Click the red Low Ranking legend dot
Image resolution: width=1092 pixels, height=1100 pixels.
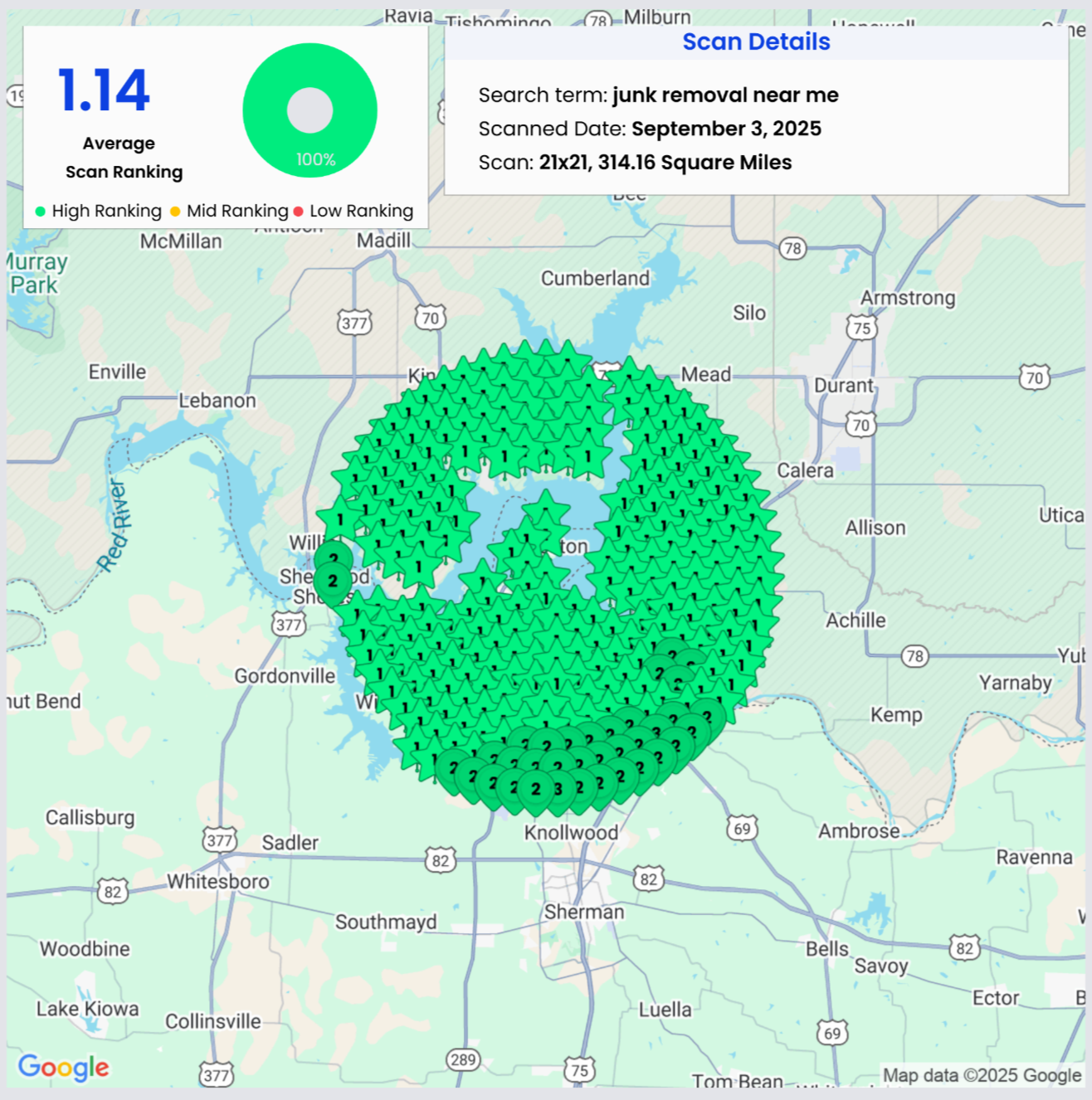299,212
